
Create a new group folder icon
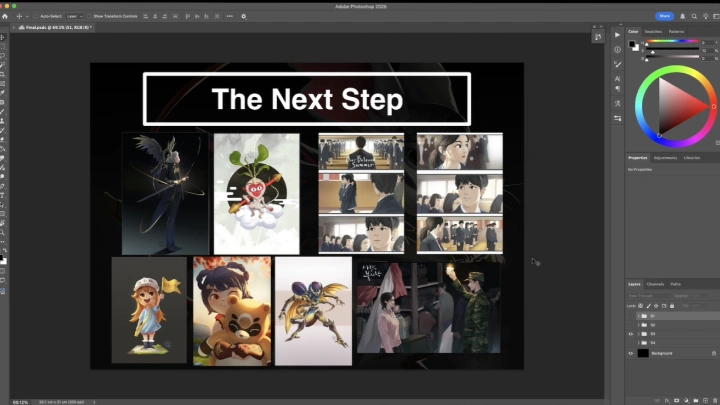696,400
